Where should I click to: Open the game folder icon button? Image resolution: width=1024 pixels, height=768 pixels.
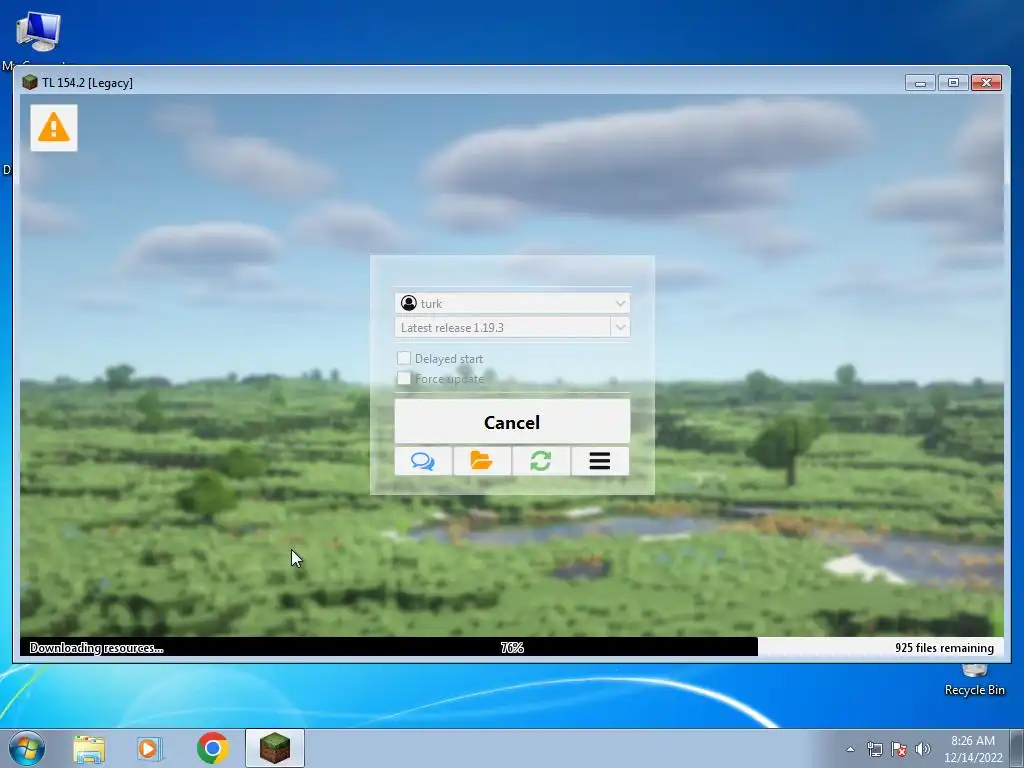[482, 461]
